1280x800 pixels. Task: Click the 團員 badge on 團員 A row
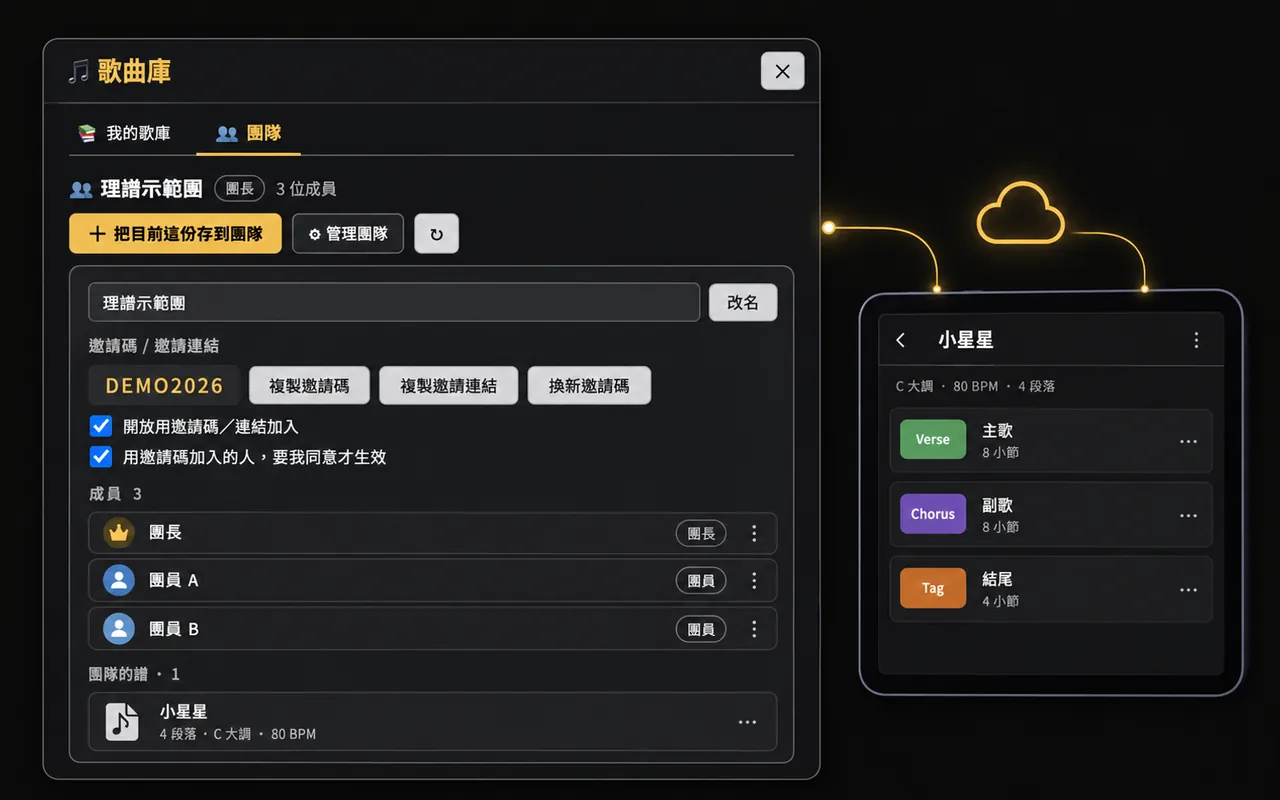(701, 581)
